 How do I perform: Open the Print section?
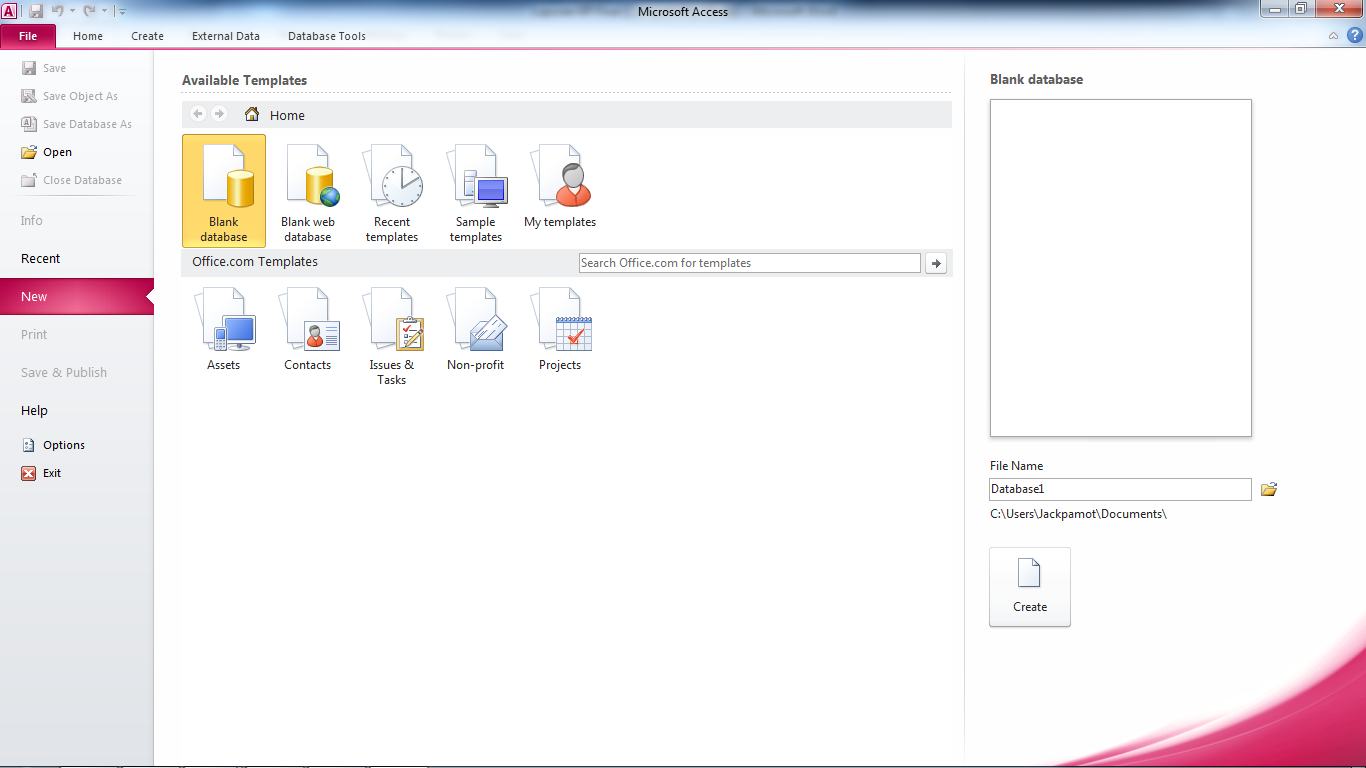(x=34, y=334)
